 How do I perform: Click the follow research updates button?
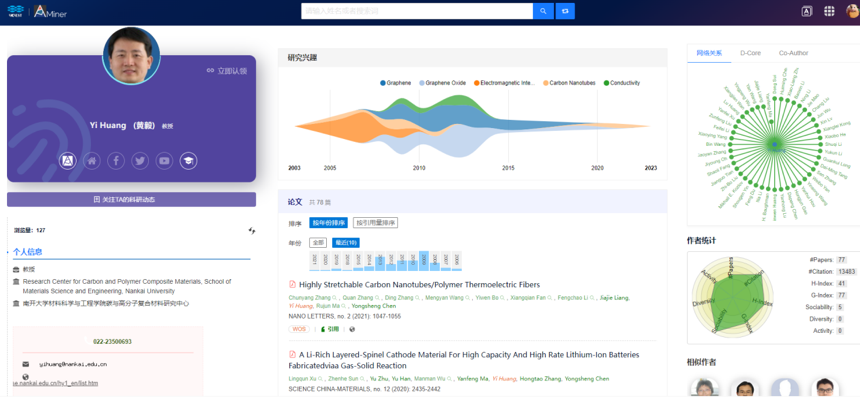(x=131, y=200)
